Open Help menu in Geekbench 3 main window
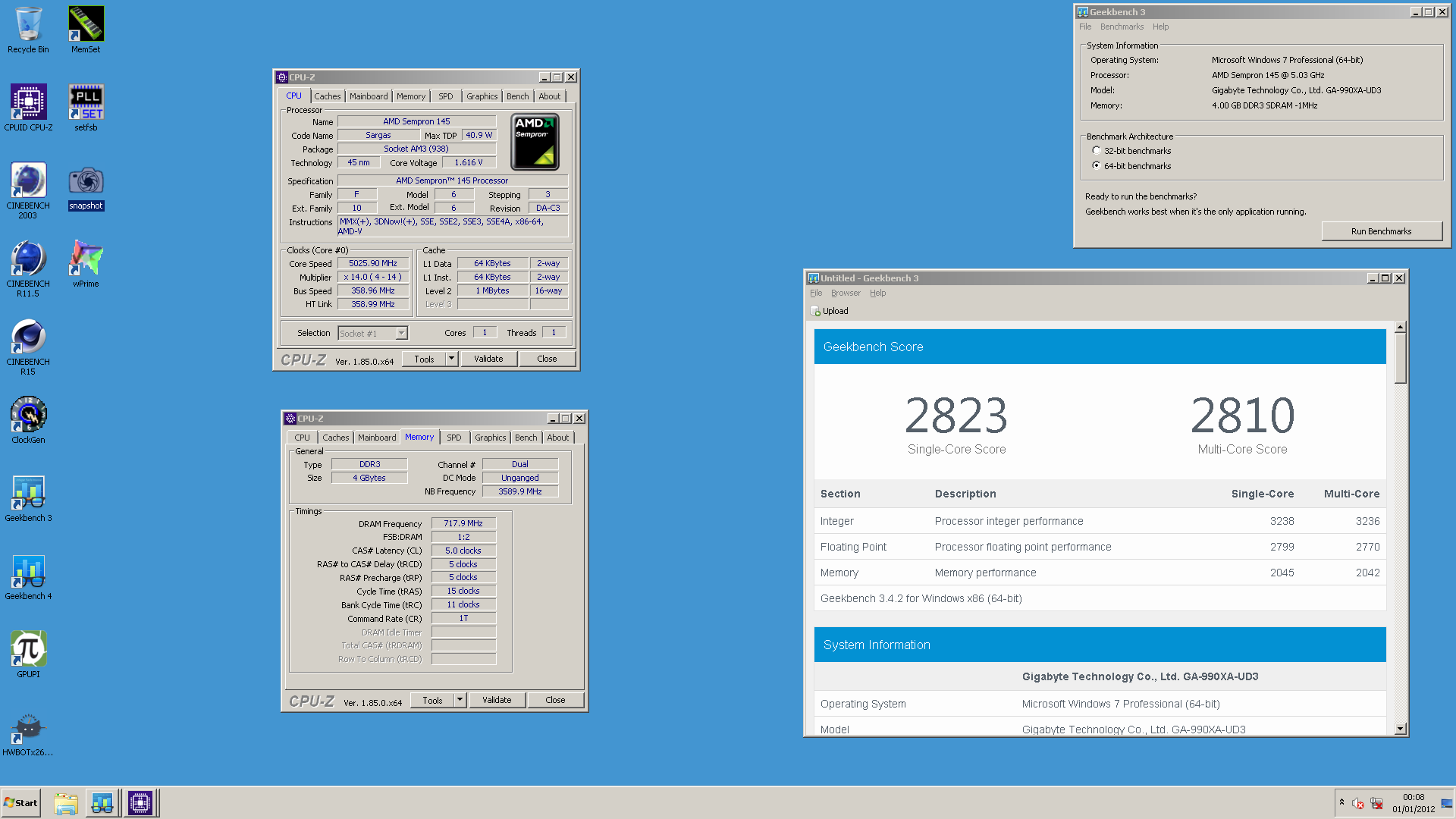1456x819 pixels. pyautogui.click(x=1160, y=27)
